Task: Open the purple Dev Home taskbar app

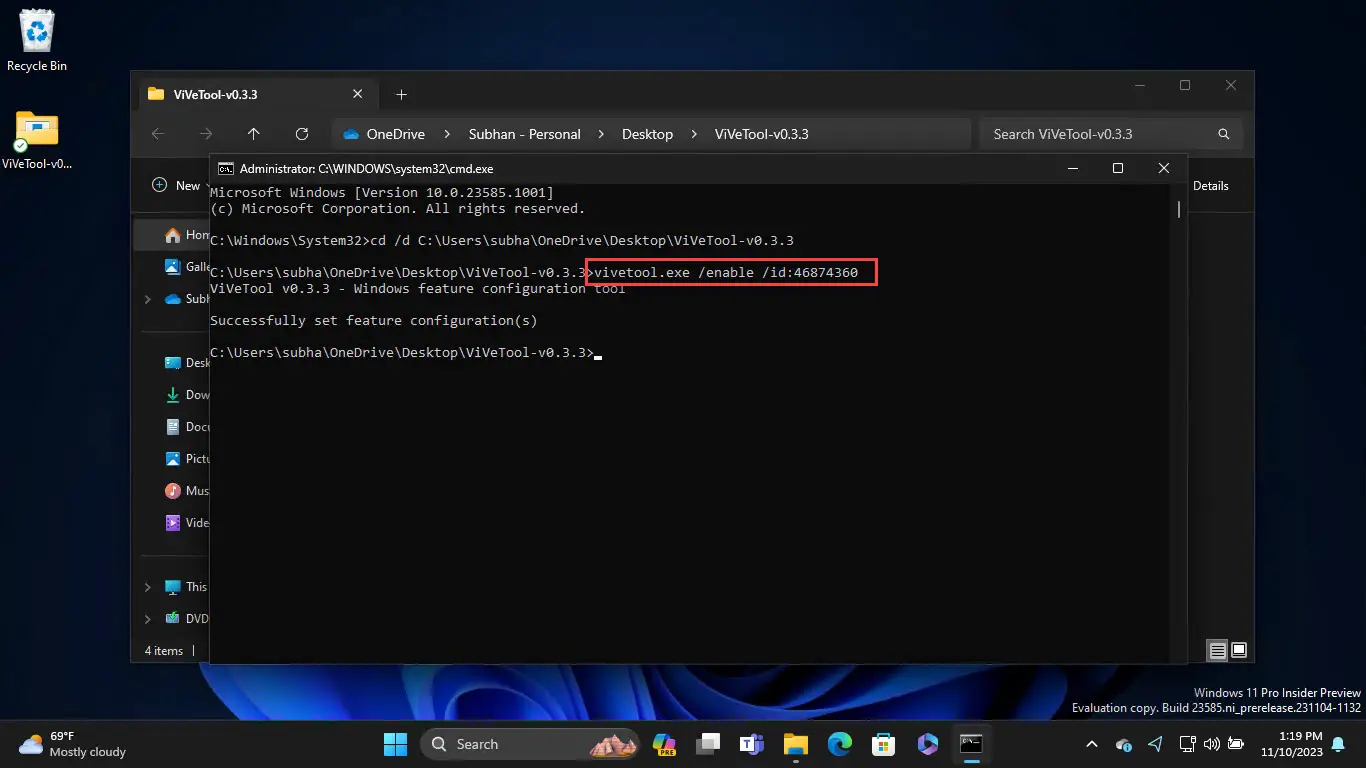Action: (x=927, y=744)
